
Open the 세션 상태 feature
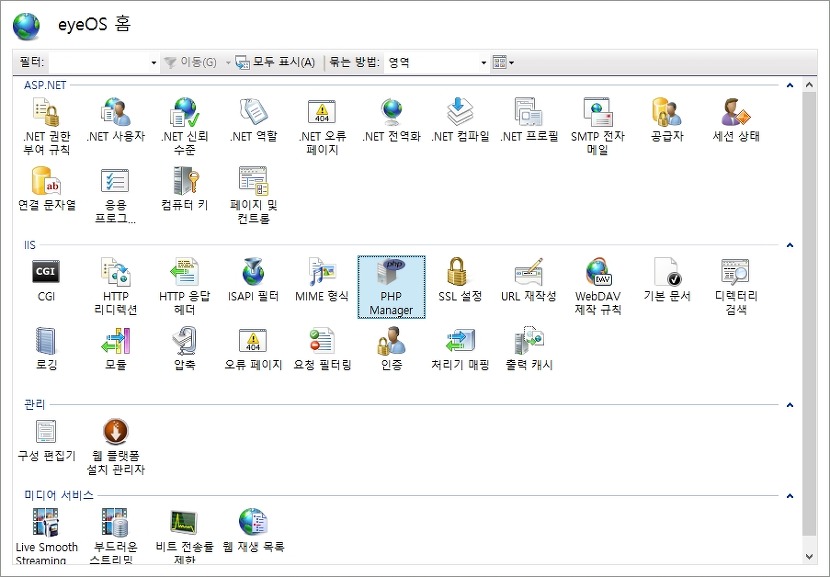[736, 120]
